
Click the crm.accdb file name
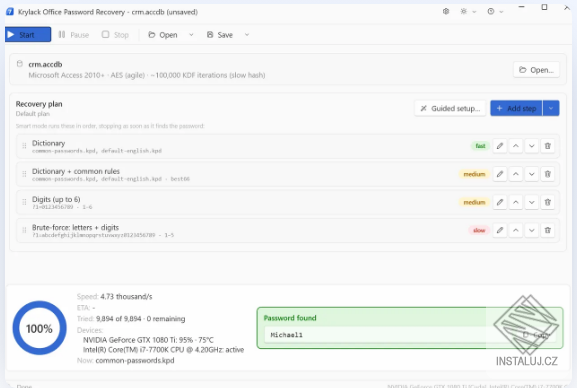[45, 64]
